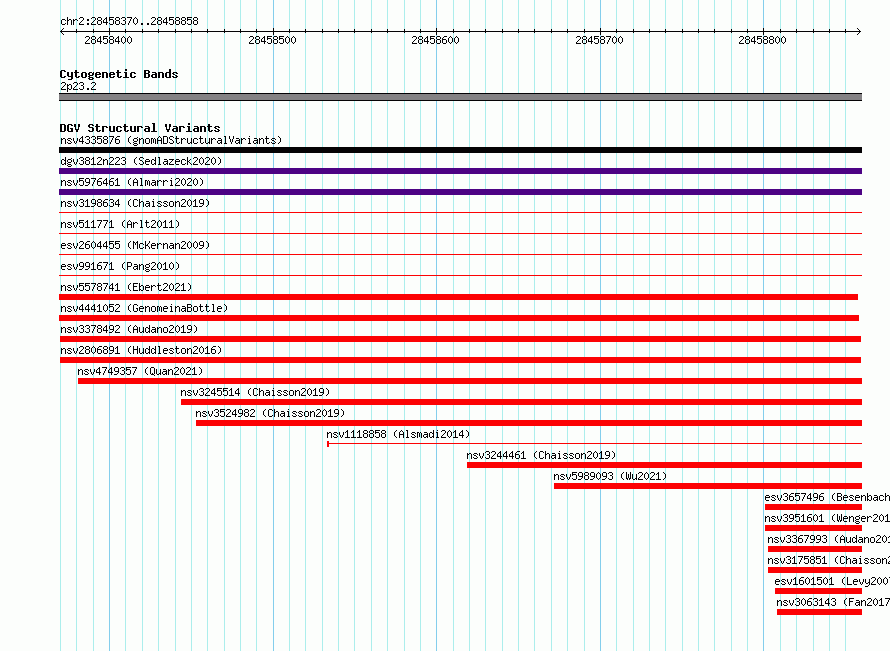Click the 28458500 ruler position
This screenshot has width=890, height=651.
click(272, 40)
